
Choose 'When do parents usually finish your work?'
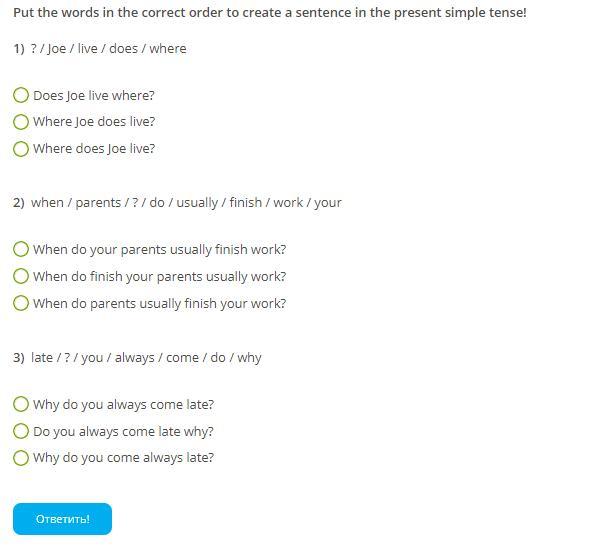click(x=21, y=303)
